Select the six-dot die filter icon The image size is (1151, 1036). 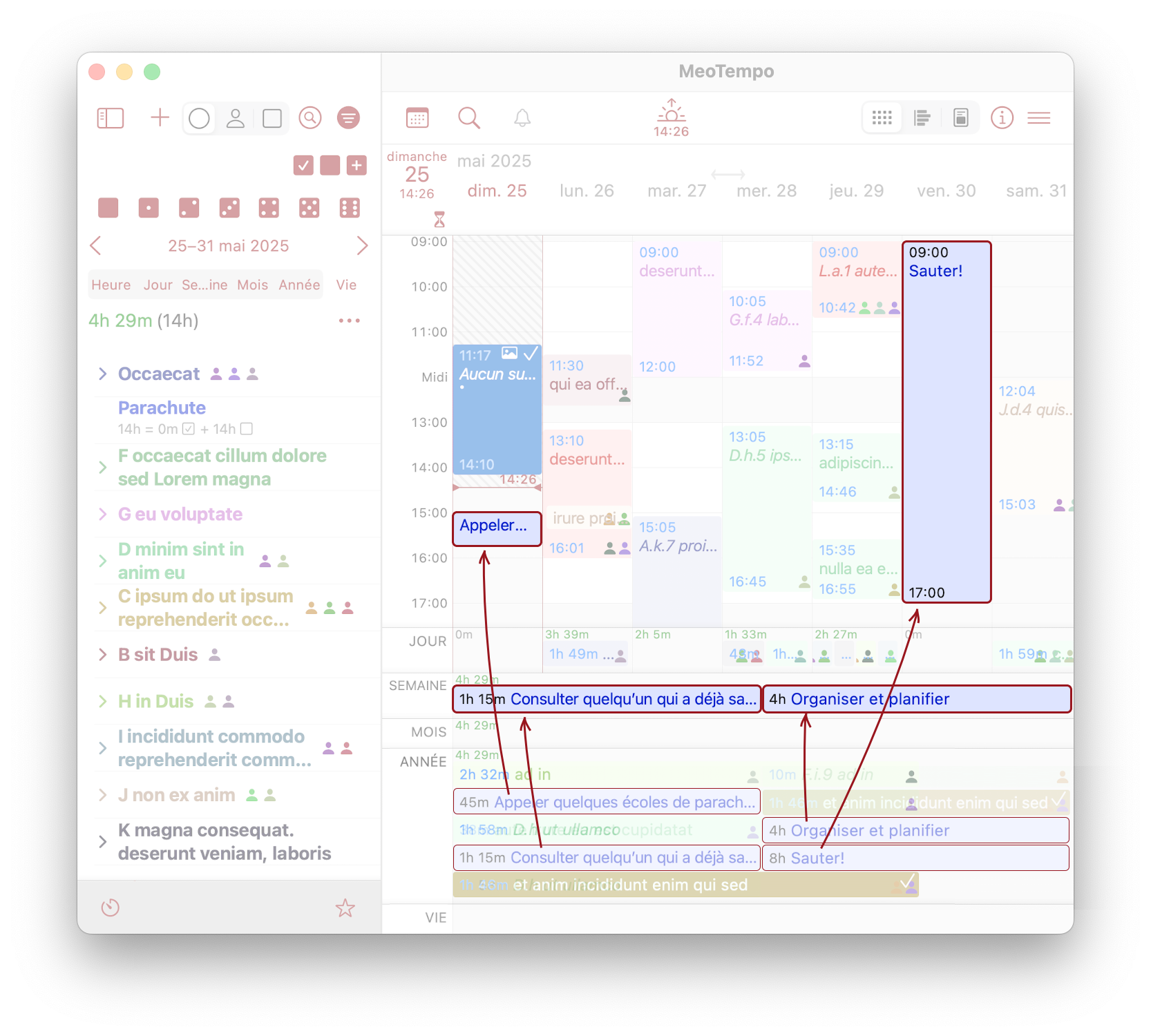click(x=350, y=208)
